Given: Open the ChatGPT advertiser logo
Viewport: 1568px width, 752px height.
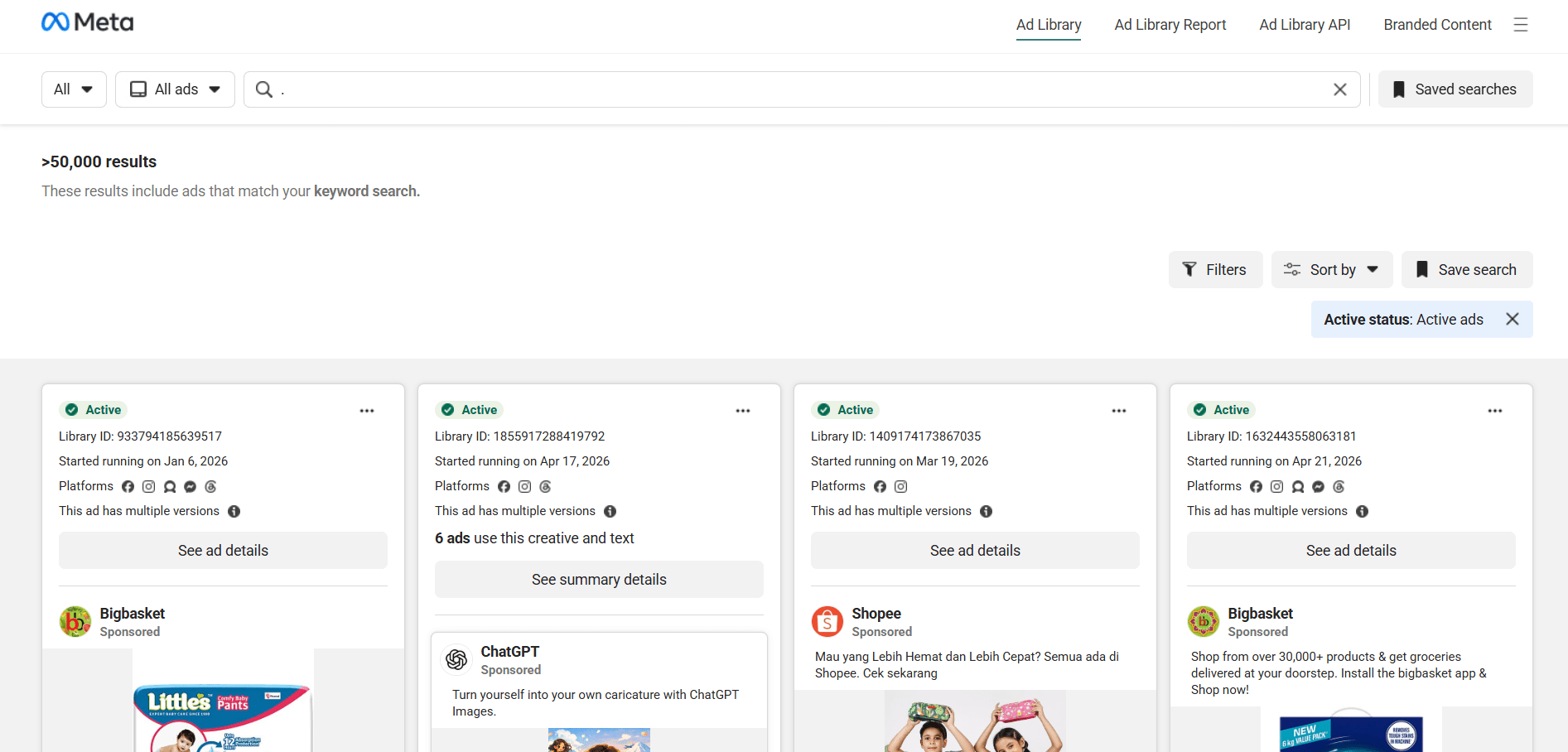Looking at the screenshot, I should (456, 659).
